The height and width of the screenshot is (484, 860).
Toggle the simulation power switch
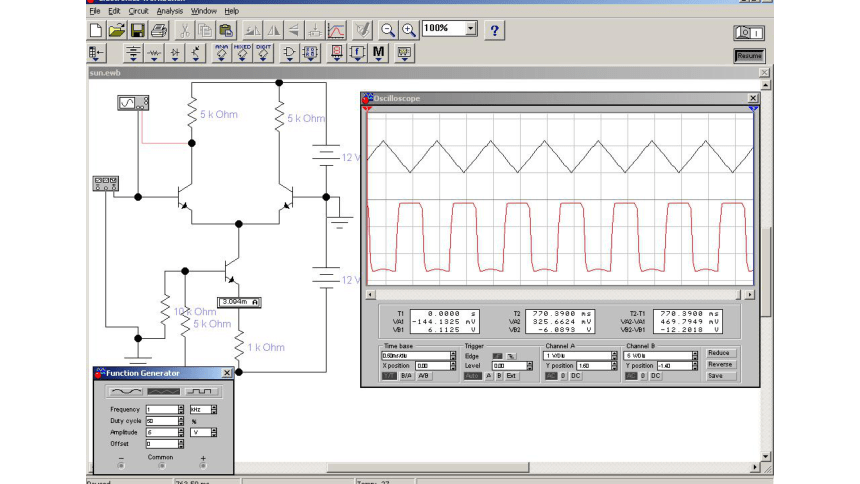(x=749, y=33)
